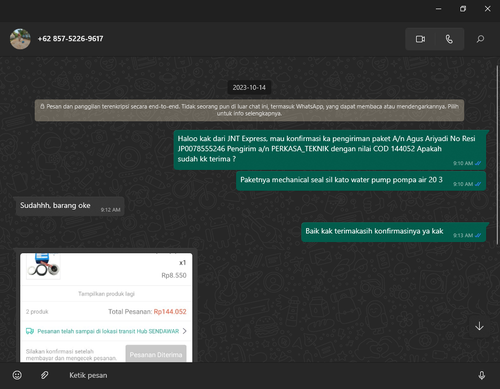Image resolution: width=500 pixels, height=389 pixels.
Task: Select the 'Haloo kak dari JNT Express' message
Action: (x=330, y=150)
